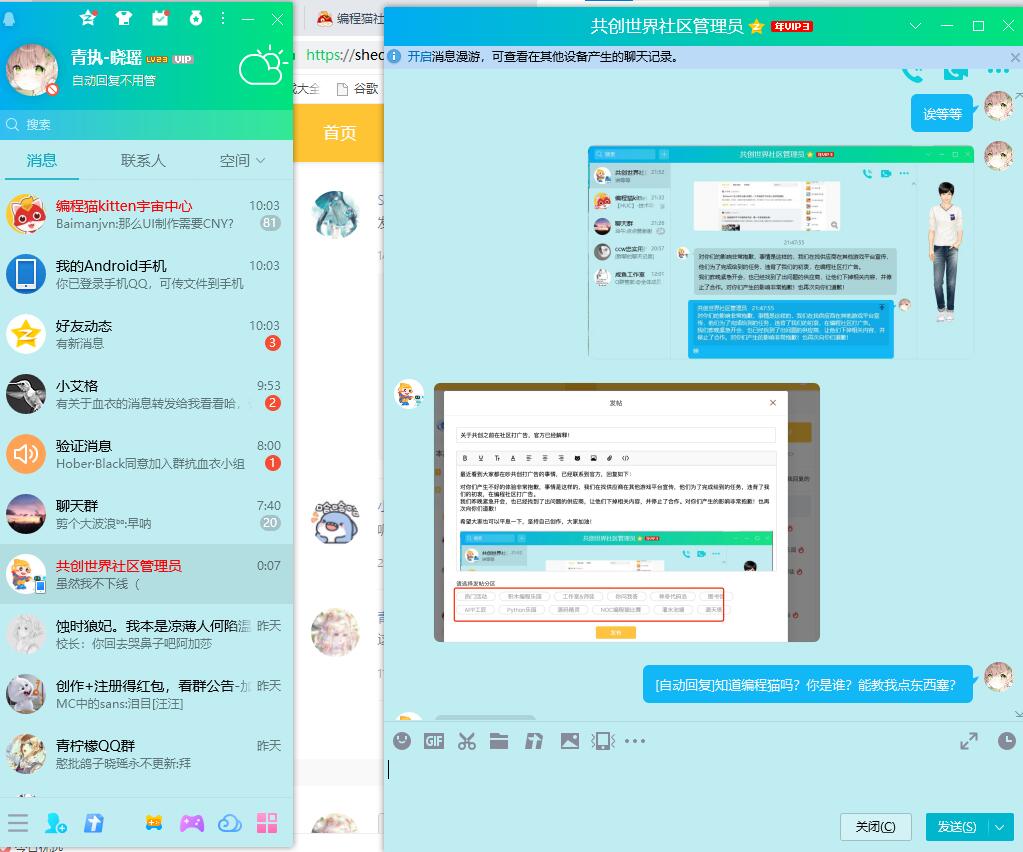Open the 青柠檬QQ群 conversation
This screenshot has width=1023, height=852.
146,754
